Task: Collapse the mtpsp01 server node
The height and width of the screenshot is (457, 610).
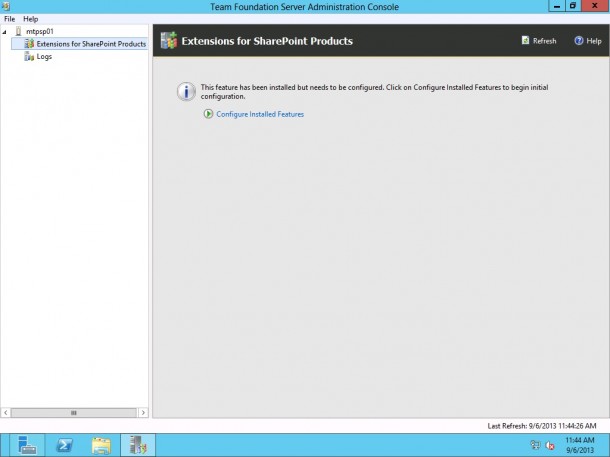Action: click(x=5, y=32)
